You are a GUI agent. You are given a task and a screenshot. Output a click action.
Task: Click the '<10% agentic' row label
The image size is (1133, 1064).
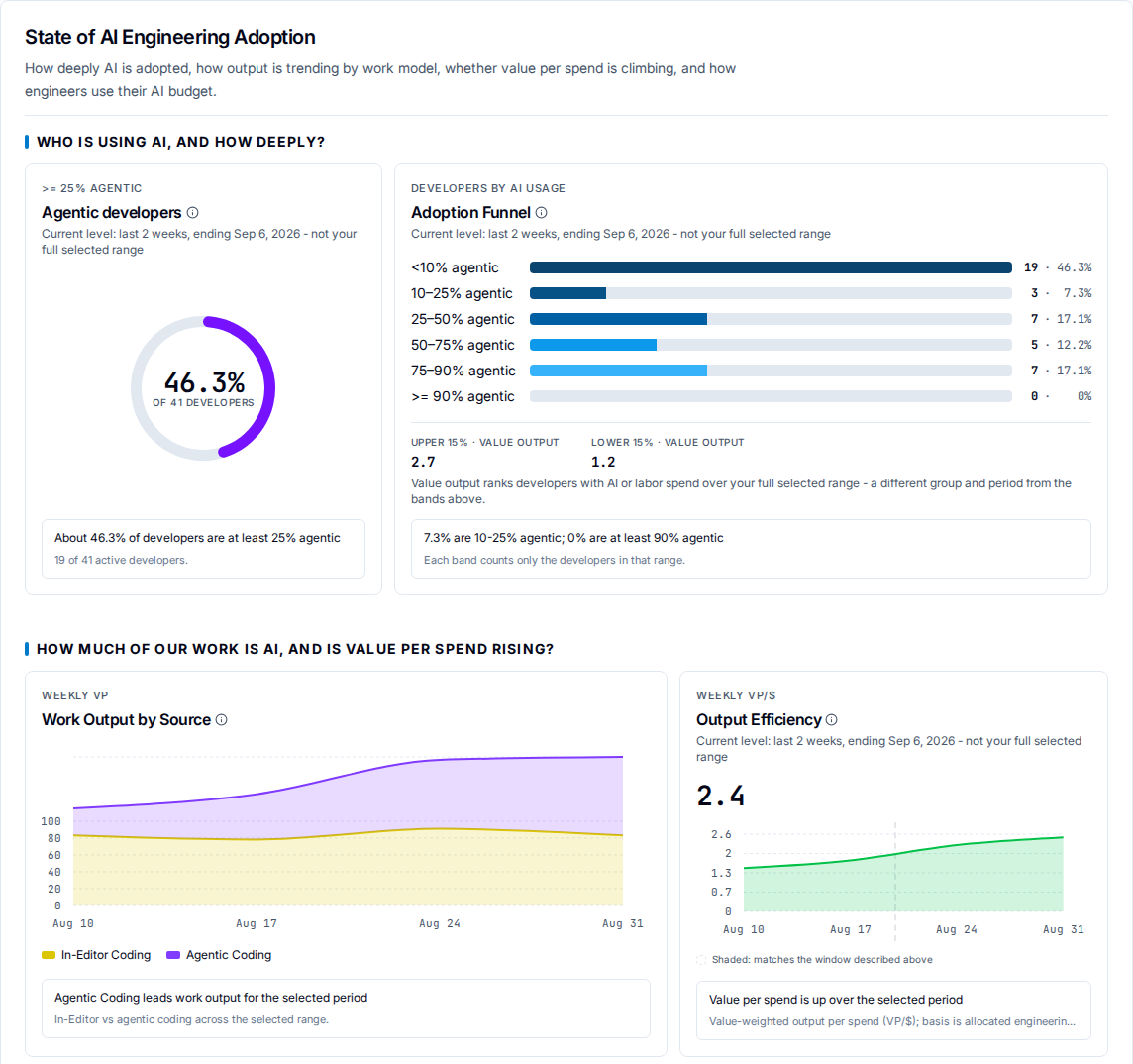[x=455, y=267]
